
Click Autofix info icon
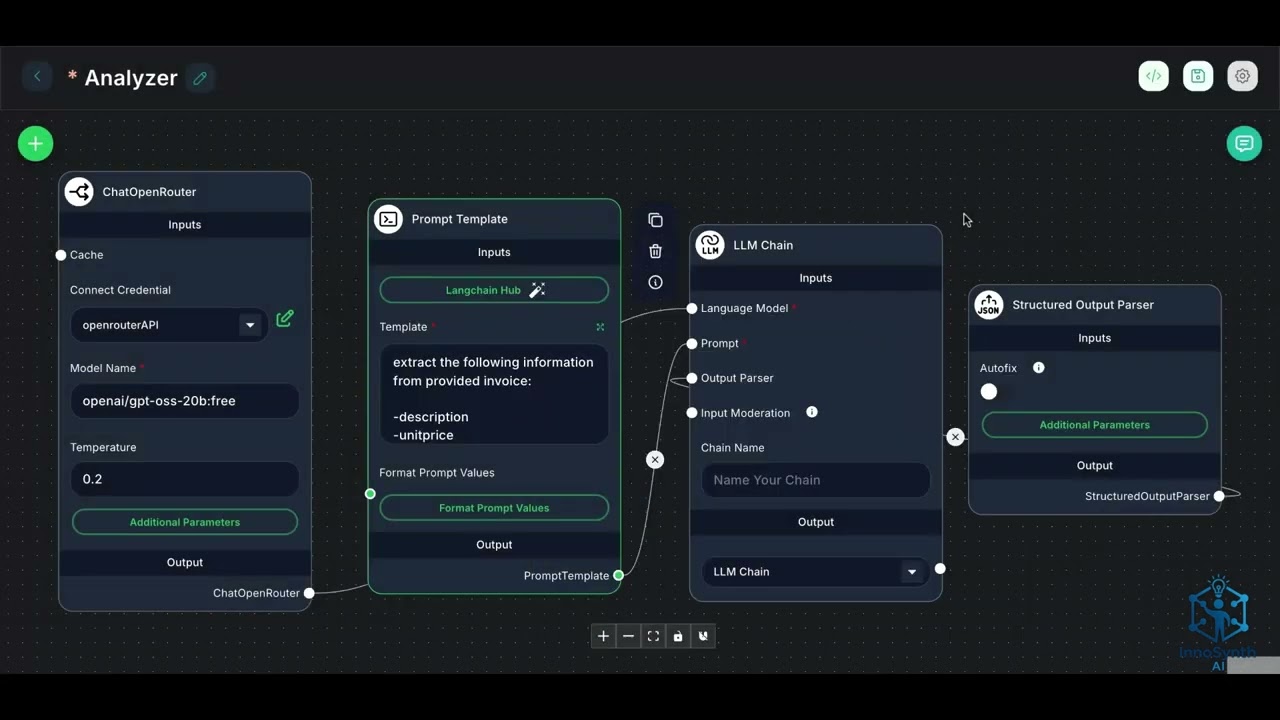[1038, 368]
